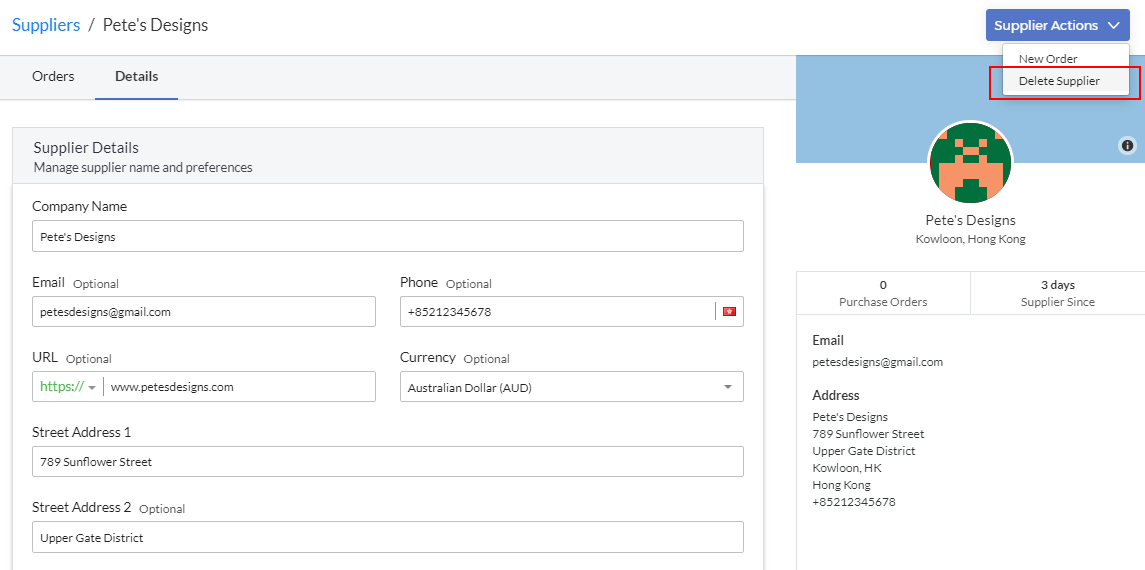Go to the Suppliers breadcrumb link
The image size is (1145, 570).
pyautogui.click(x=46, y=25)
